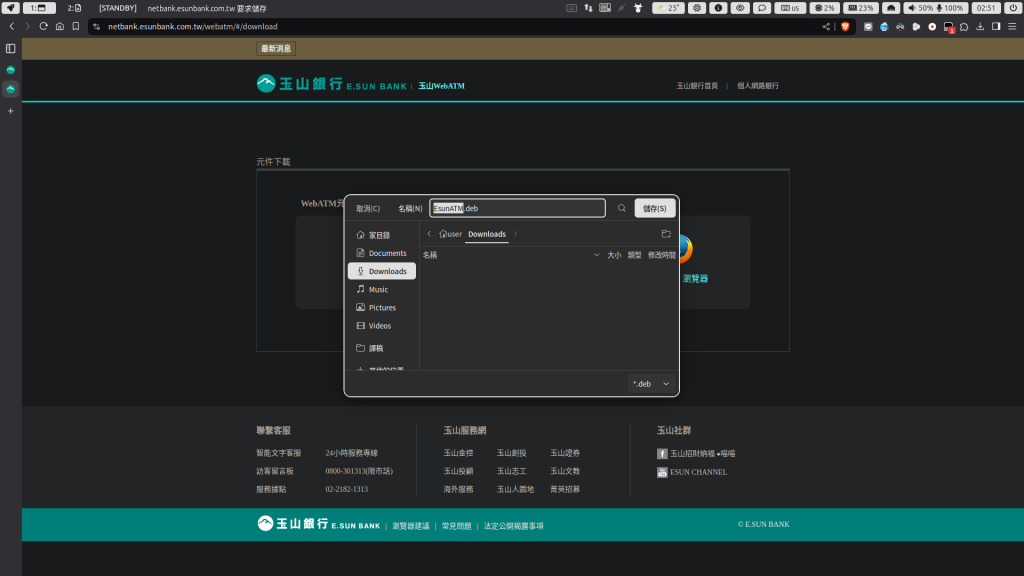
Task: Toggle vertical tabs panel icon
Action: click(10, 49)
